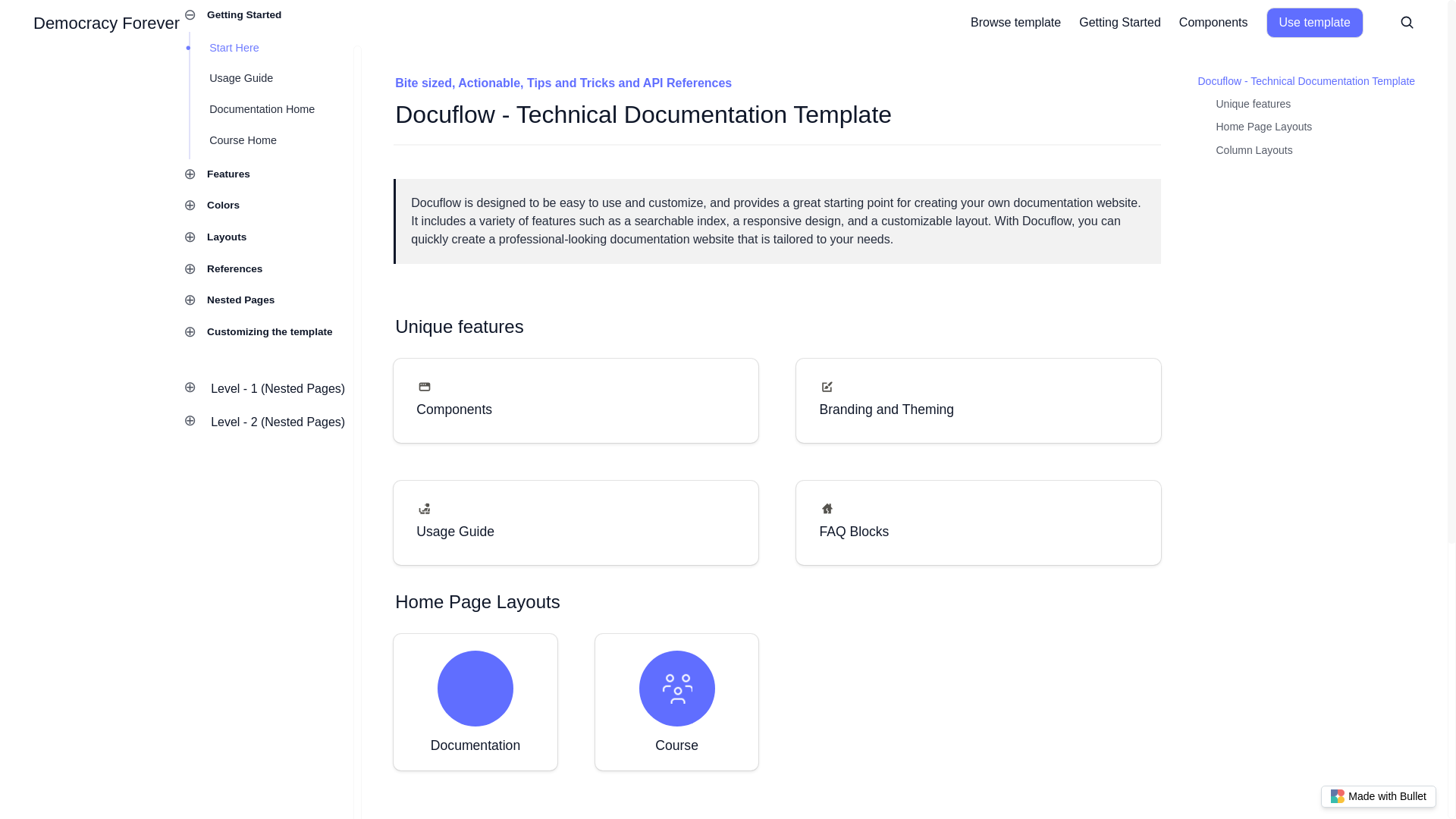
Task: Jump to Unique features in table of contents
Action: click(x=1253, y=104)
